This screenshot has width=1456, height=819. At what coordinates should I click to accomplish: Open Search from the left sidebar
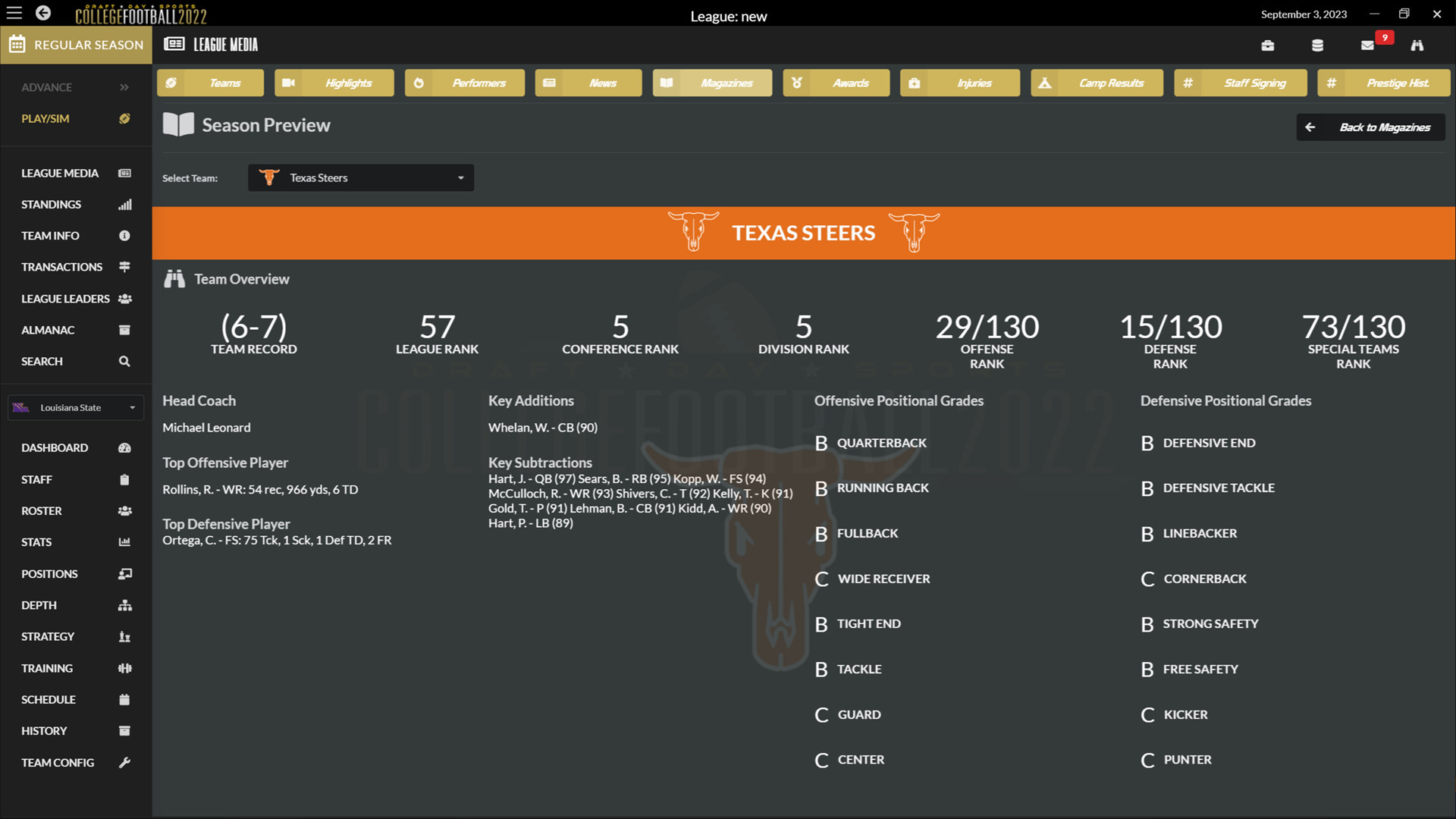42,361
